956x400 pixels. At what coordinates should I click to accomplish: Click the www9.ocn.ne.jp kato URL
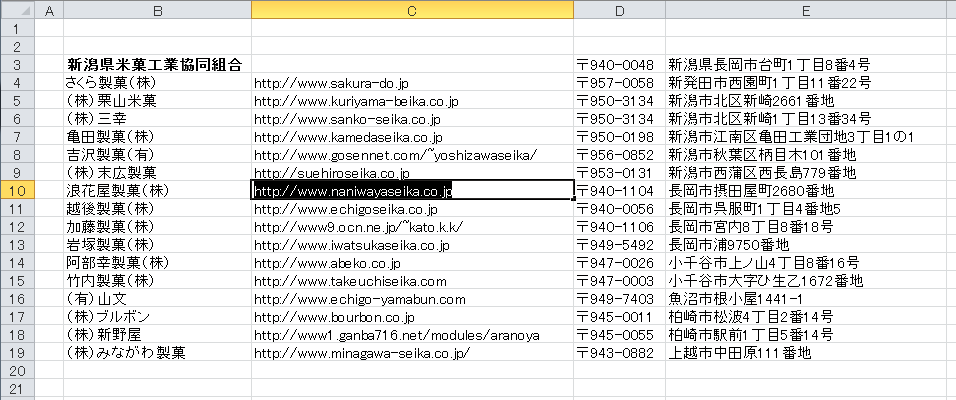point(359,227)
